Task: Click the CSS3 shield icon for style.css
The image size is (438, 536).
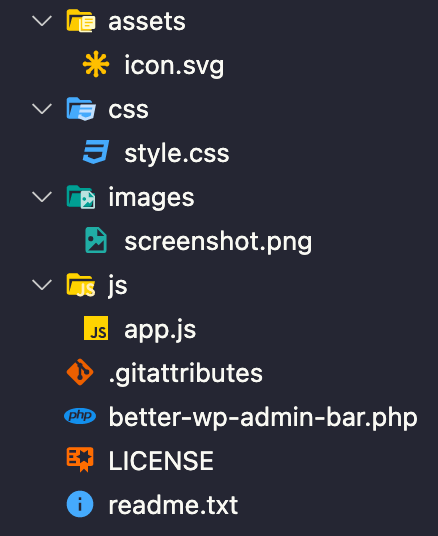Action: pyautogui.click(x=96, y=152)
